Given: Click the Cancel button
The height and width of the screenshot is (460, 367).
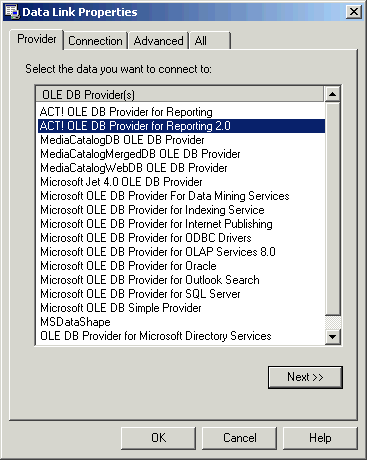Looking at the screenshot, I should [x=240, y=438].
